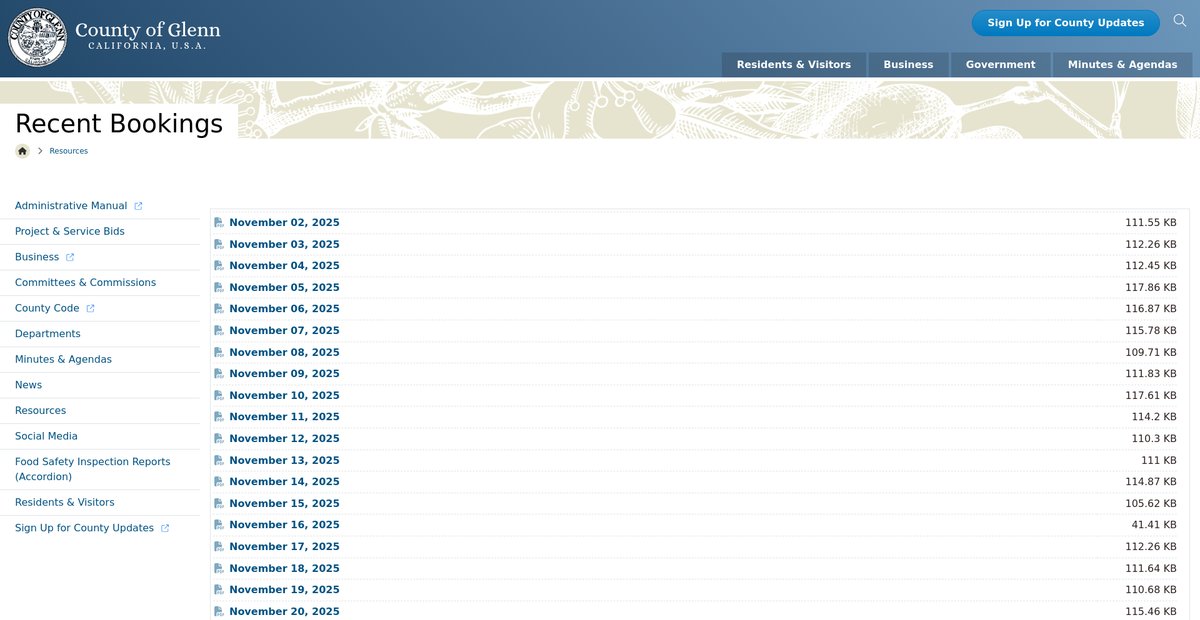Click the file icon beside November 09, 2025
This screenshot has height=620, width=1200.
(219, 374)
